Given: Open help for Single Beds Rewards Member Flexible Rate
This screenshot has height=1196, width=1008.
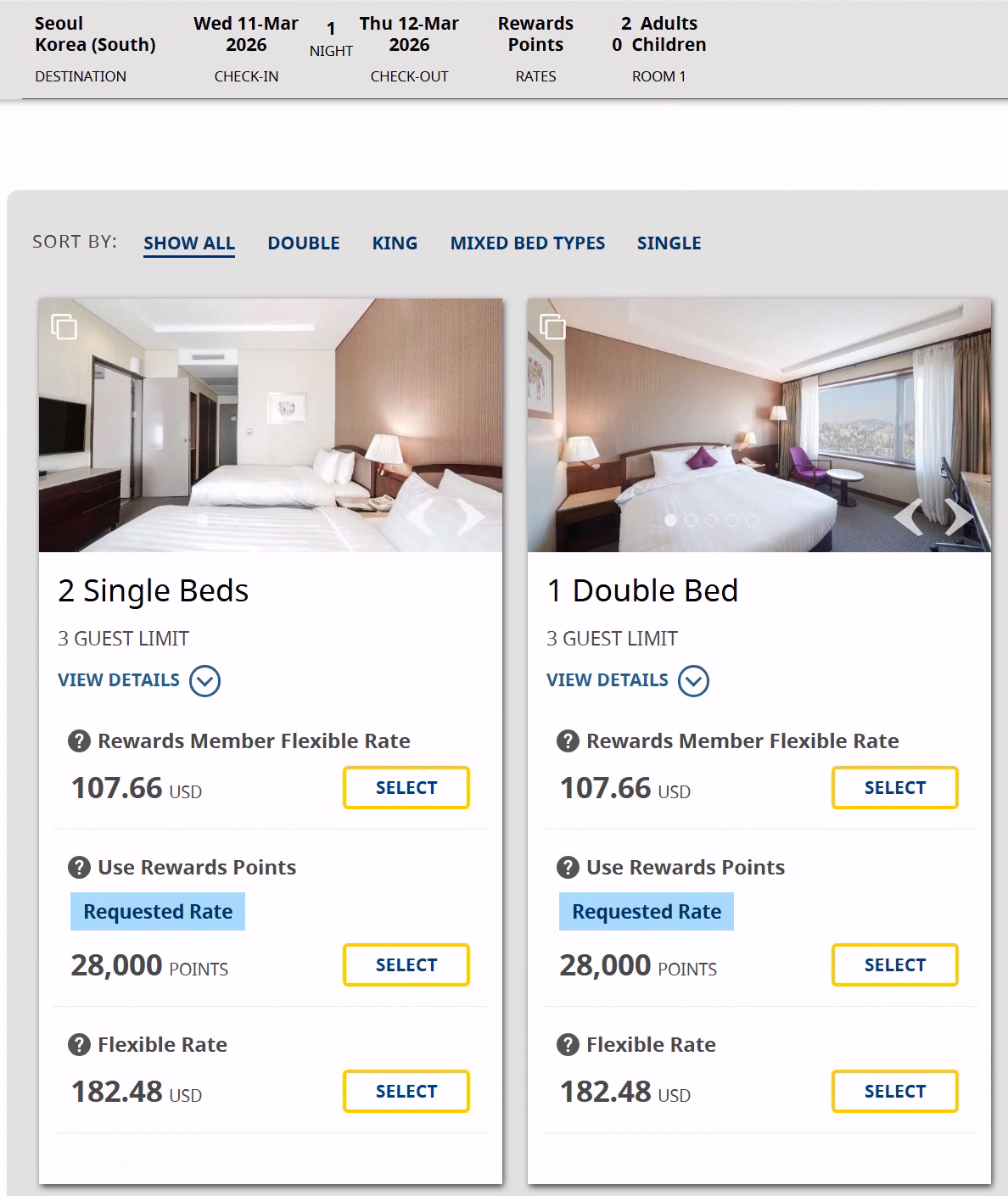Looking at the screenshot, I should [79, 741].
